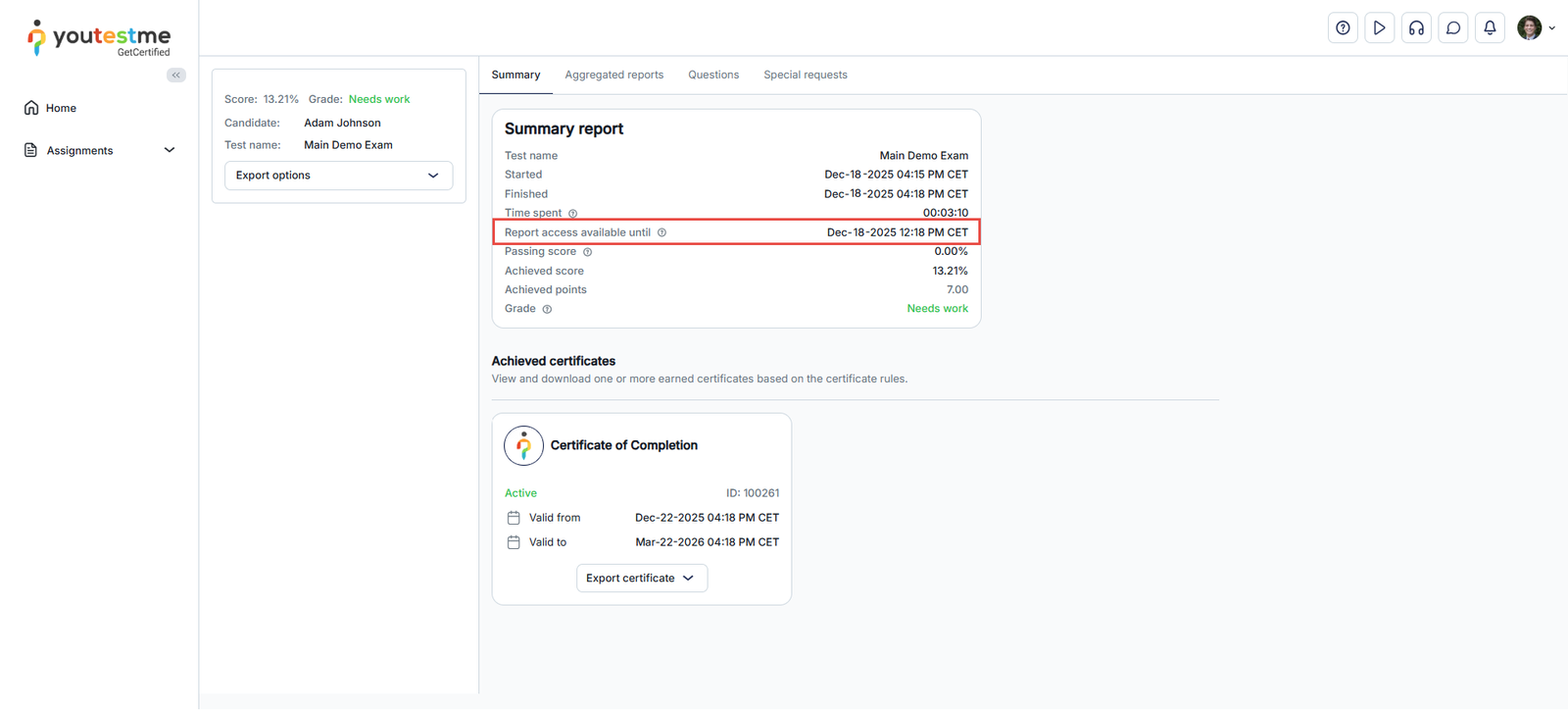Click the Certificate of Completion badge thumbnail

click(x=523, y=446)
